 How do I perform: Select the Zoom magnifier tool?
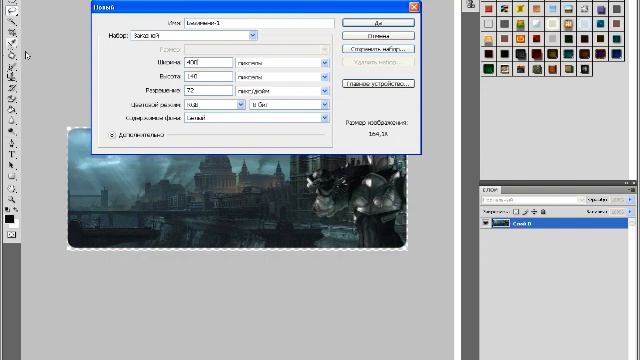click(11, 199)
